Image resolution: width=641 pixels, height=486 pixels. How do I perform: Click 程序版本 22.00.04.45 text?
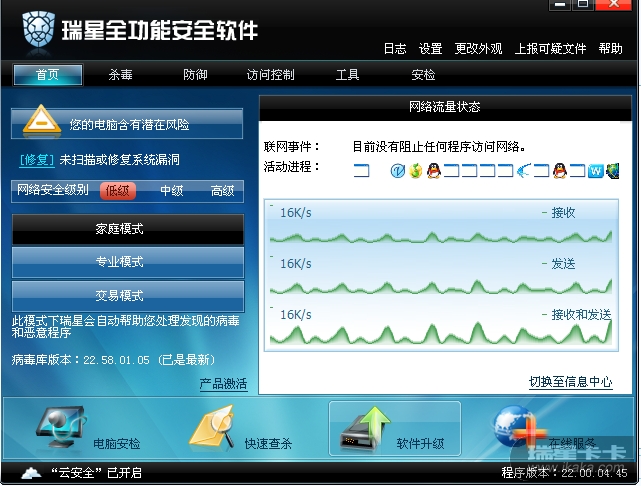(565, 473)
